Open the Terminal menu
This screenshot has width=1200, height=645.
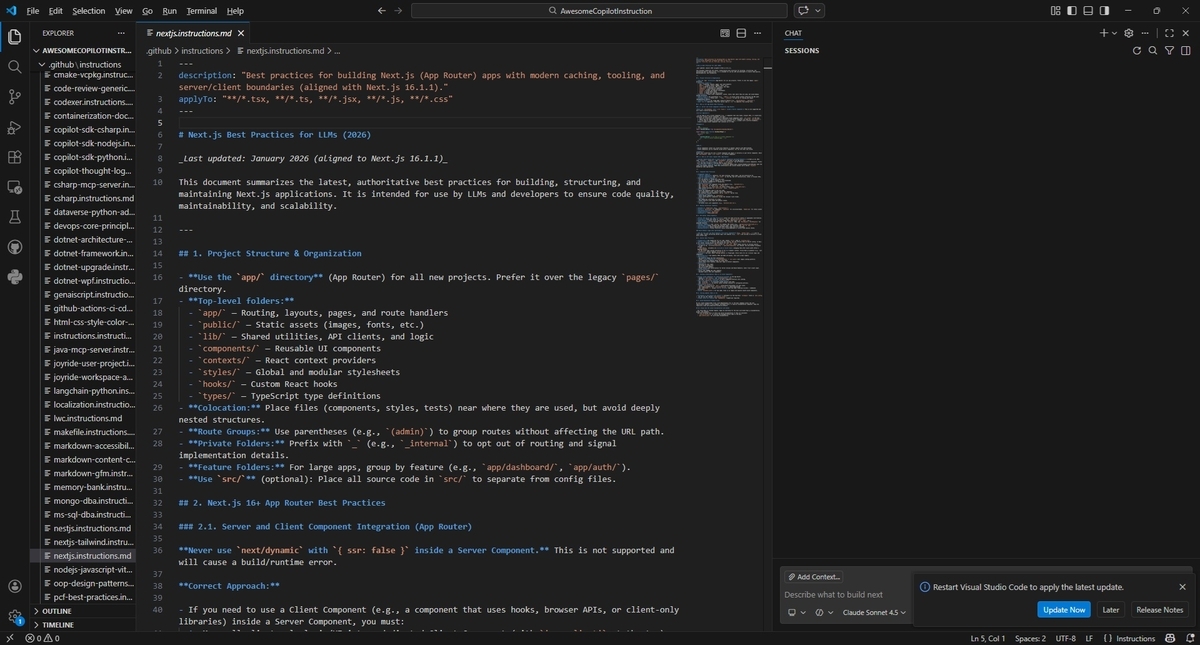[x=201, y=11]
